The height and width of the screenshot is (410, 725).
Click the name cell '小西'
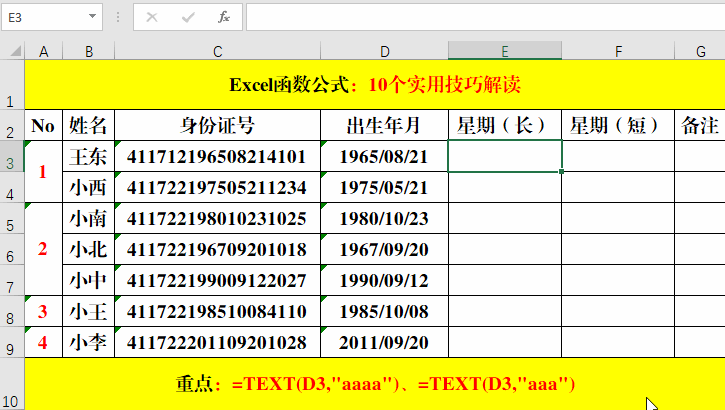(x=88, y=187)
